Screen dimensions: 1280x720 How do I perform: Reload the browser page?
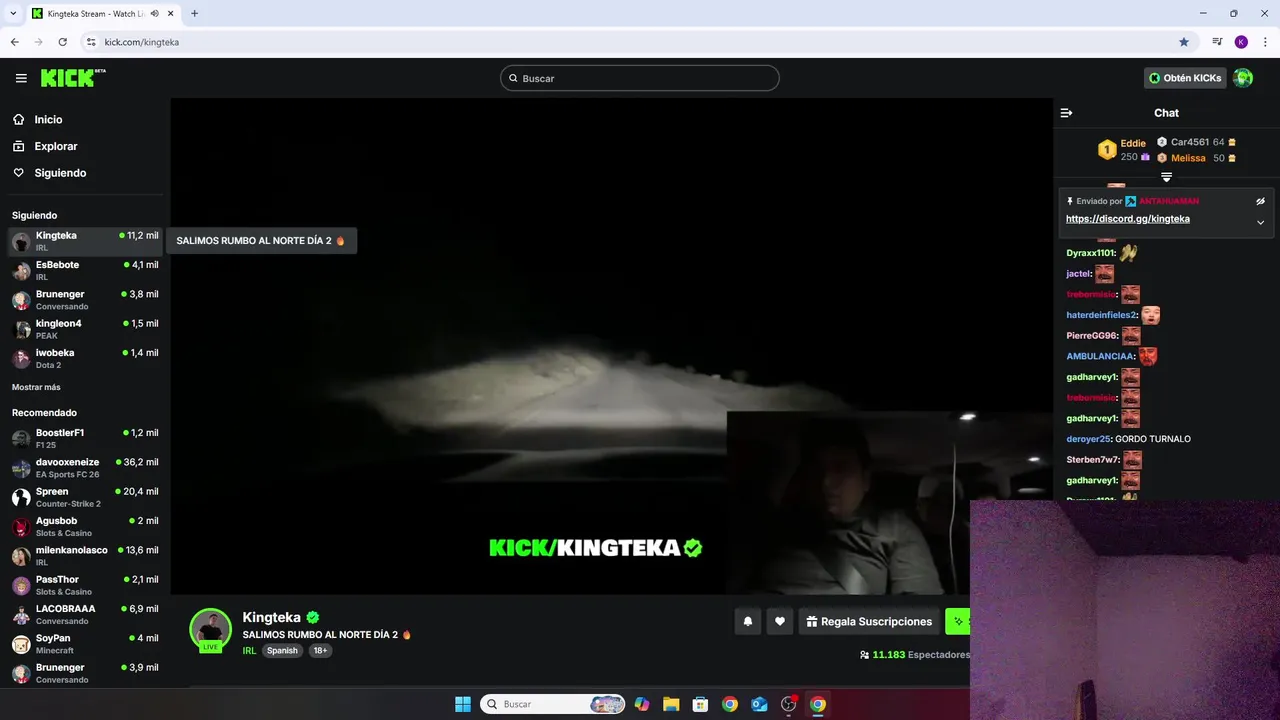62,42
